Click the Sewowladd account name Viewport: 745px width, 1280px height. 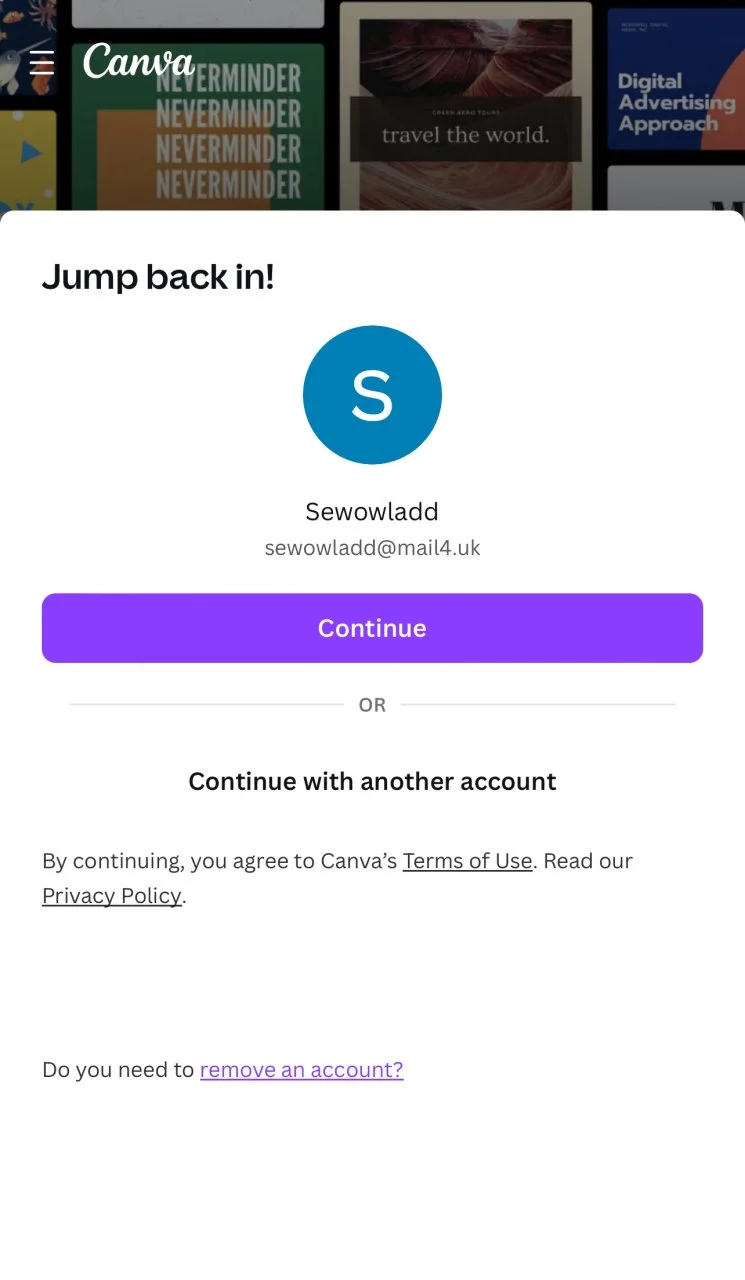[x=372, y=512]
